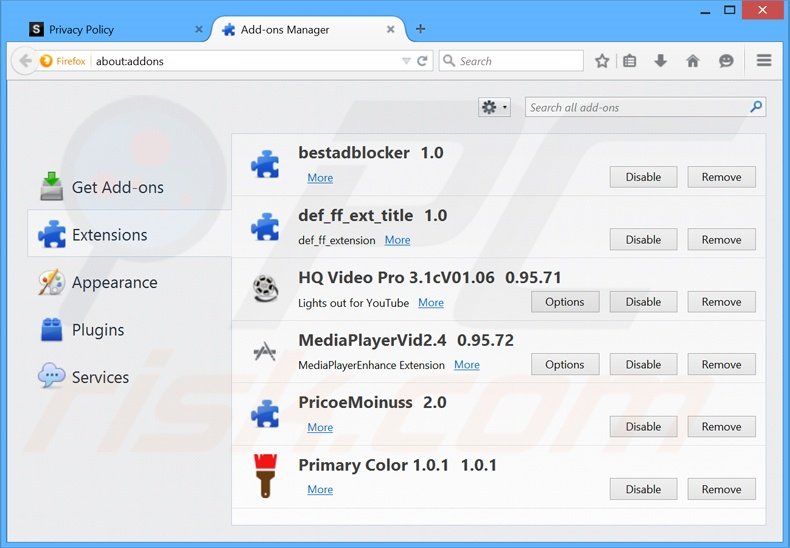This screenshot has width=790, height=548.
Task: Go to the Home page icon
Action: coord(693,61)
